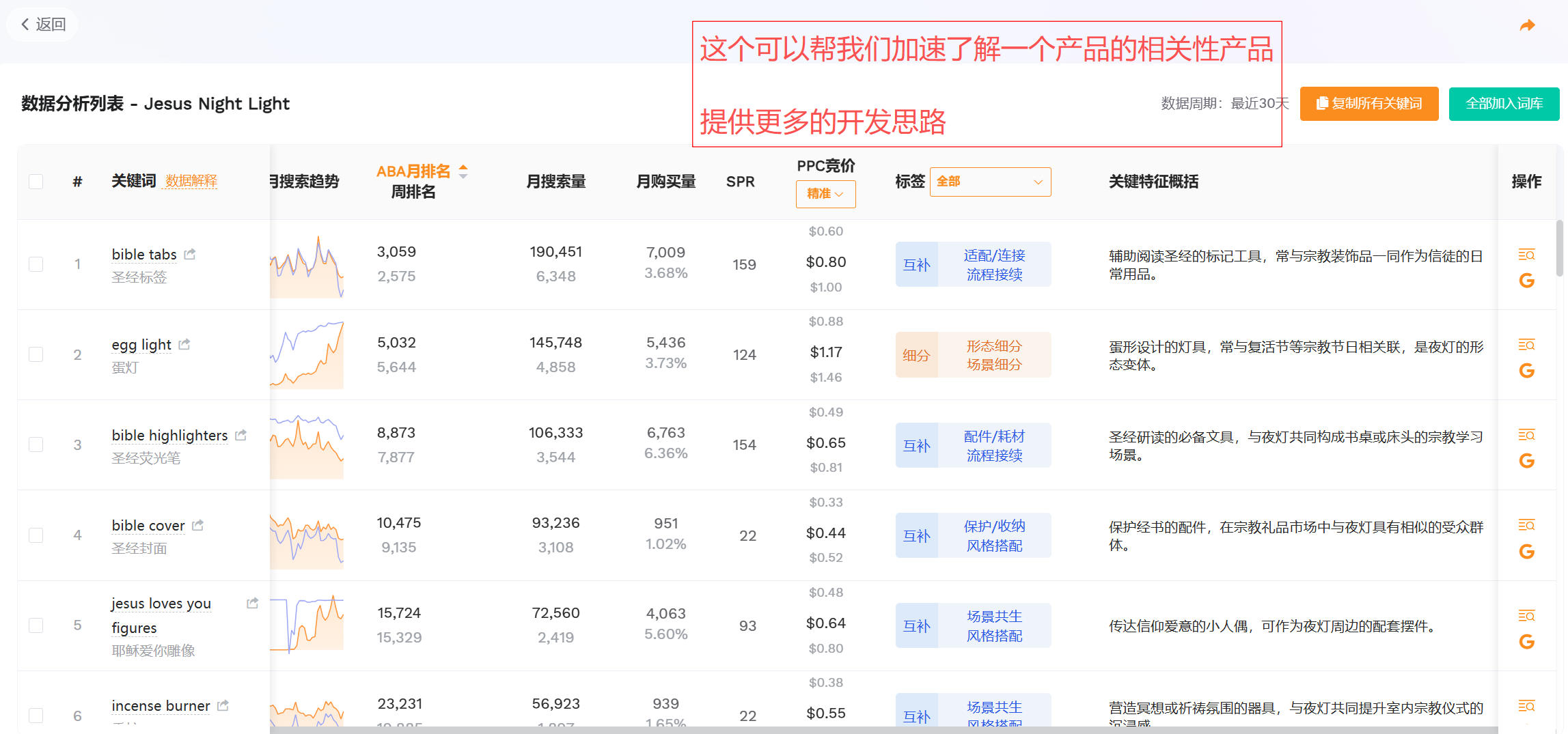Toggle the select-all checkbox in table header
1568x734 pixels.
pos(36,182)
